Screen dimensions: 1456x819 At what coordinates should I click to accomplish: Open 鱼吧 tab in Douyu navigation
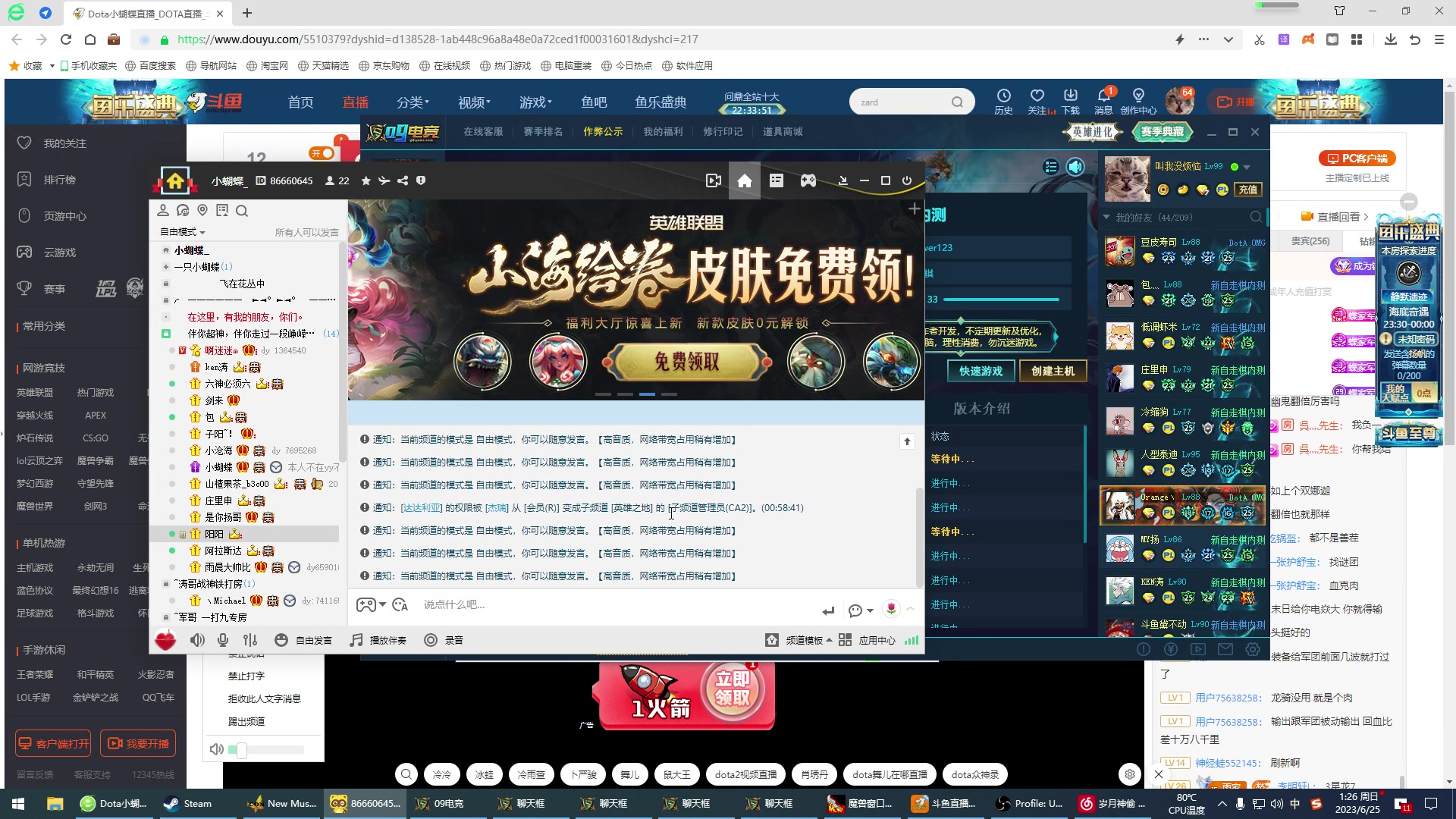(594, 102)
